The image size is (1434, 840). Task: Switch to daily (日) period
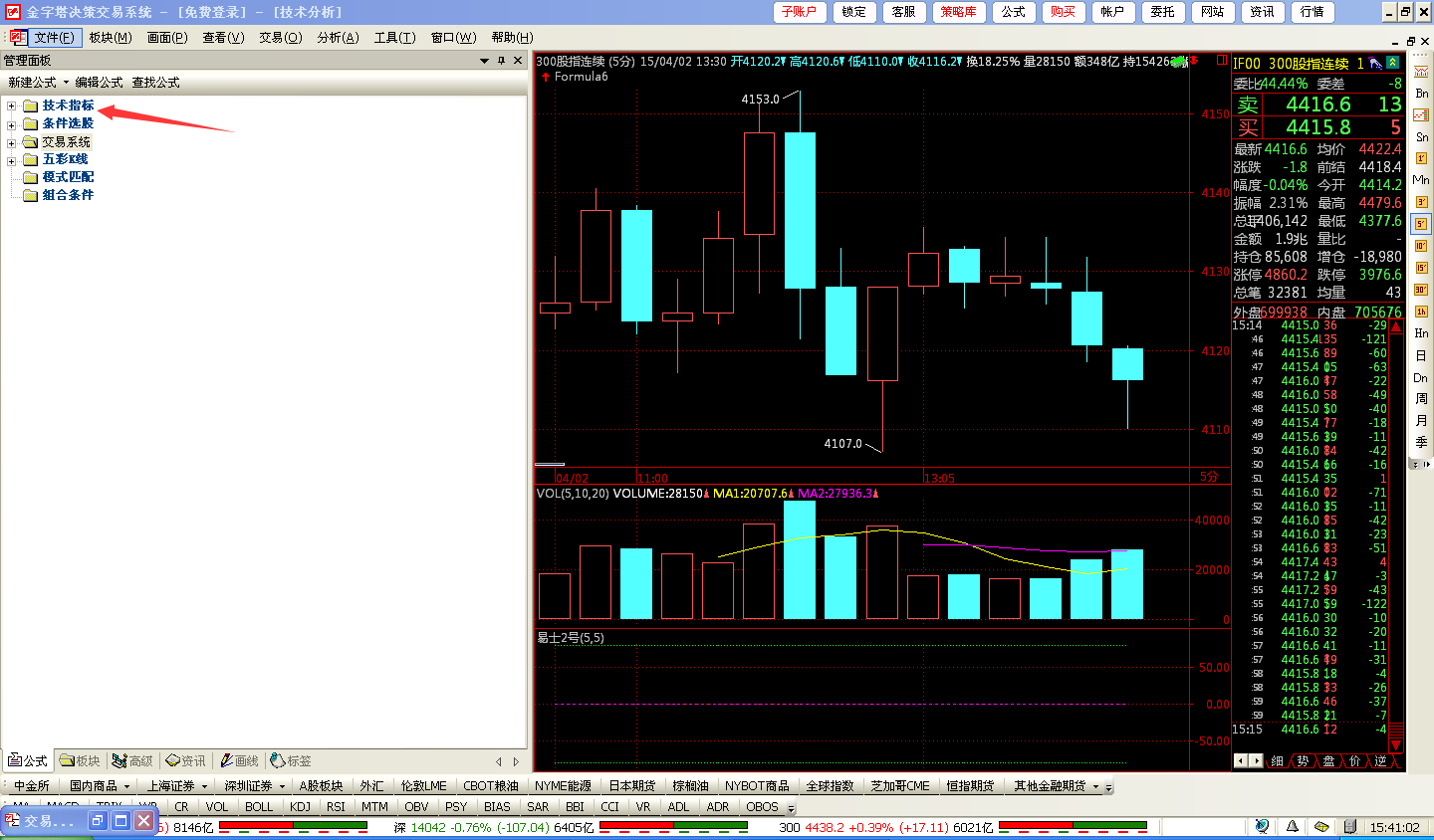(1421, 355)
